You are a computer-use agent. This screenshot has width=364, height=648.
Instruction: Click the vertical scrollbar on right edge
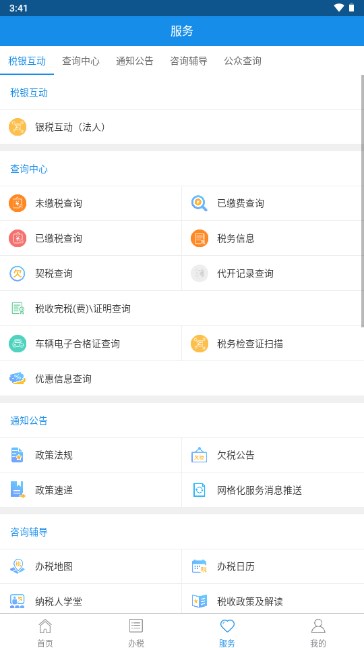pos(362,200)
